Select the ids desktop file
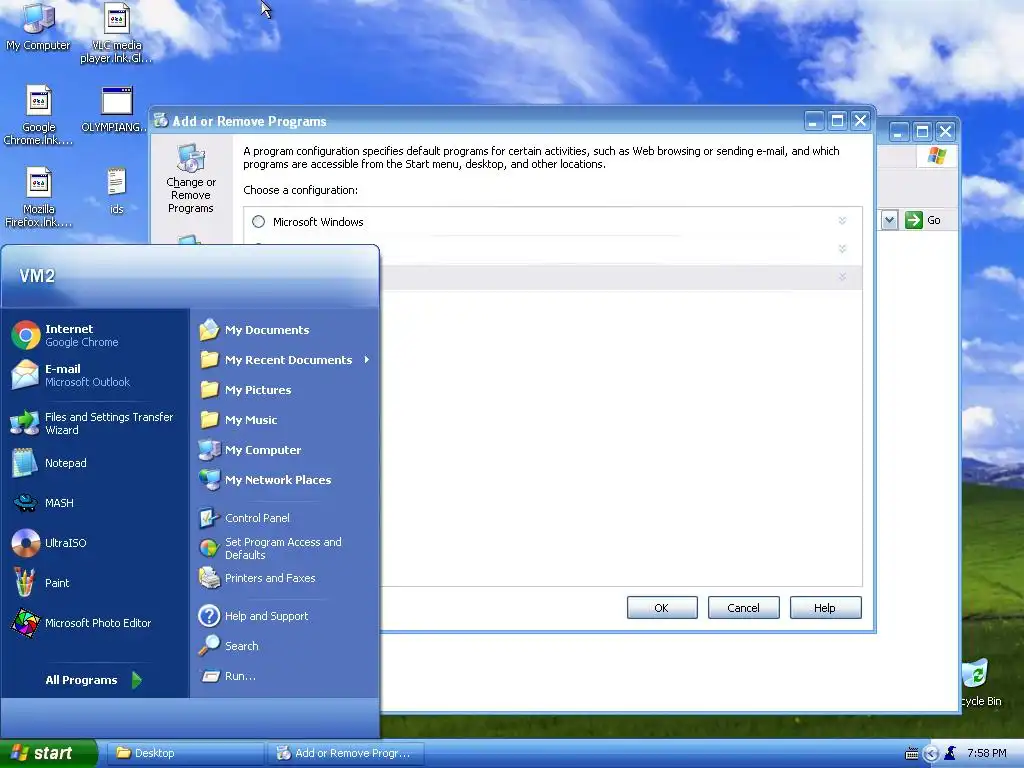 (116, 191)
